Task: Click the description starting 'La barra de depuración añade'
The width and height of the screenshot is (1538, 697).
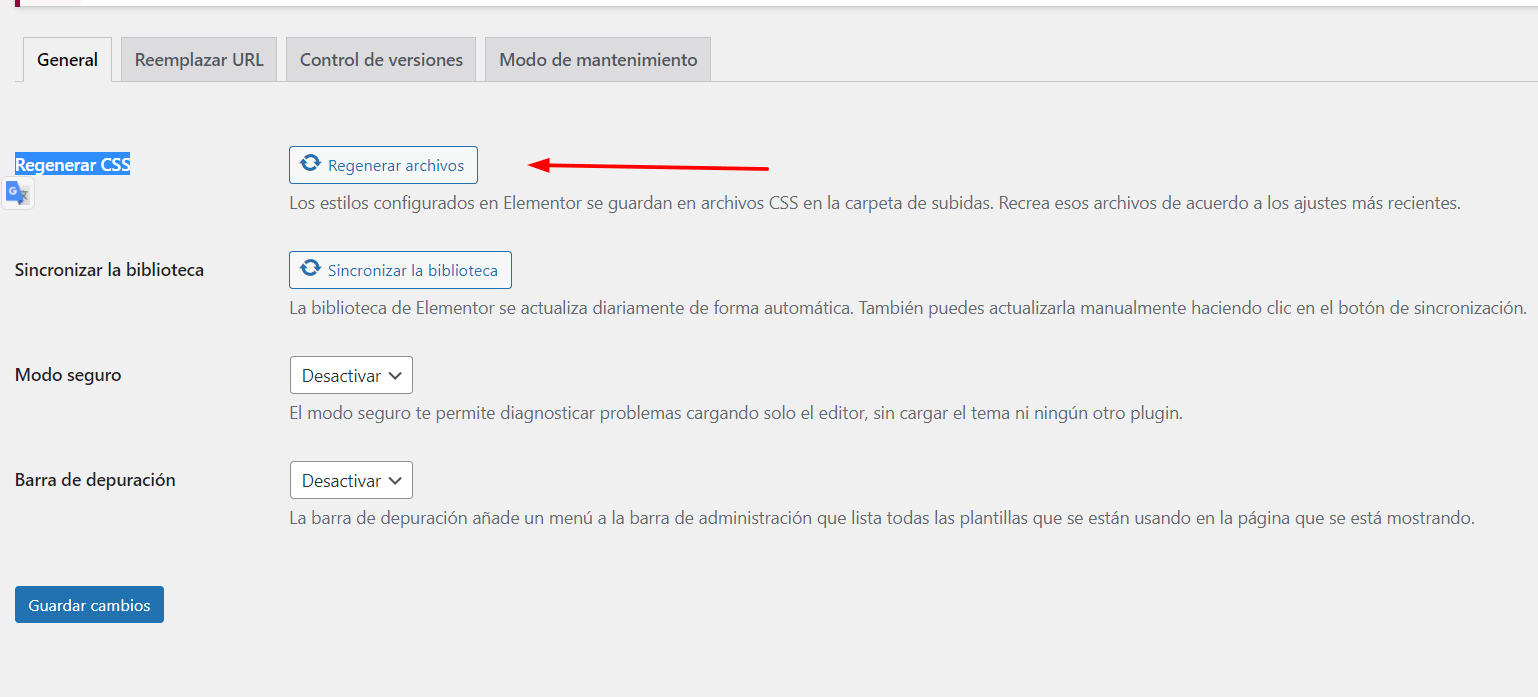Action: [882, 518]
